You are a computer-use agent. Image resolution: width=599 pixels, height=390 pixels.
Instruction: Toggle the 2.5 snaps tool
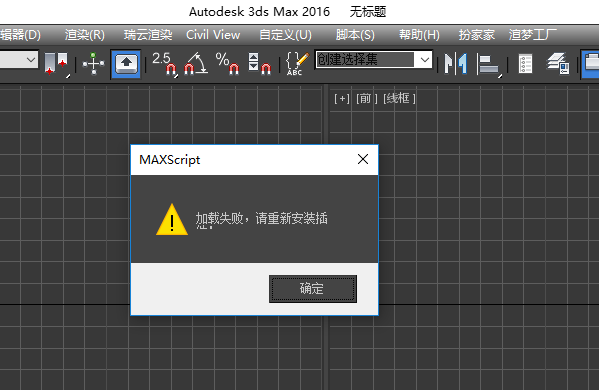[x=164, y=64]
